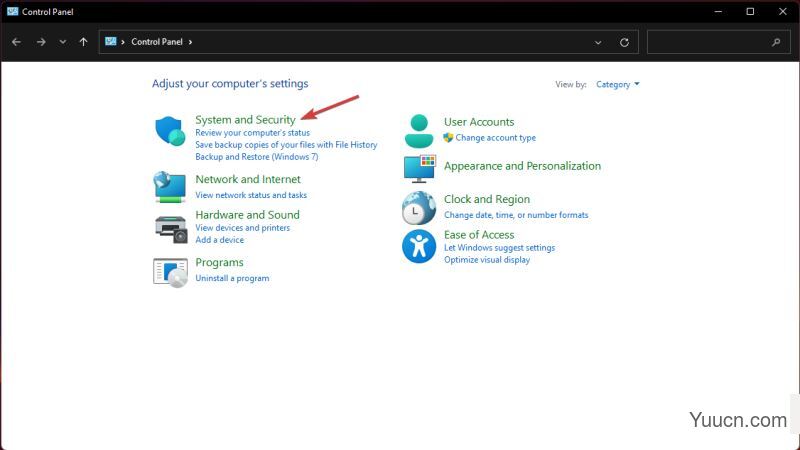Viewport: 800px width, 450px height.
Task: Expand chevron before Control Panel breadcrumb
Action: 123,42
